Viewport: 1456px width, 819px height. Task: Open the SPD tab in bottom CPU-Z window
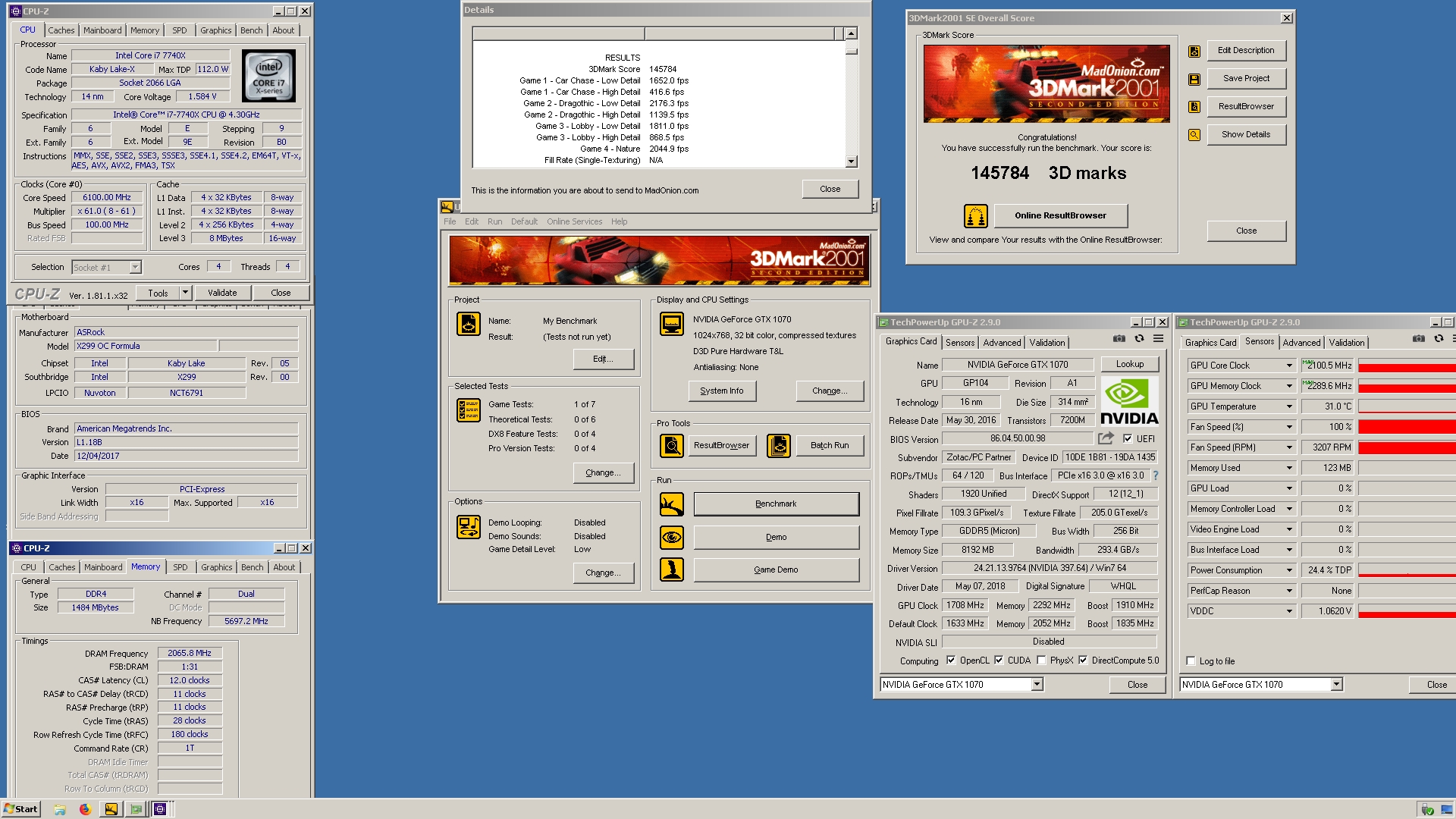180,567
